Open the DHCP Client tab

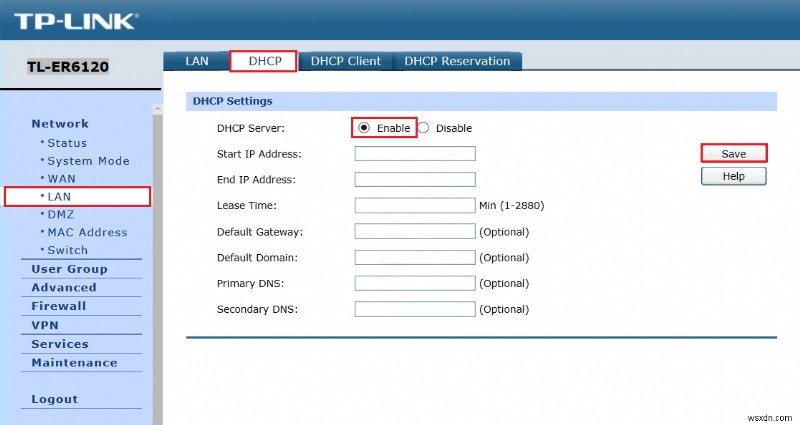point(345,61)
